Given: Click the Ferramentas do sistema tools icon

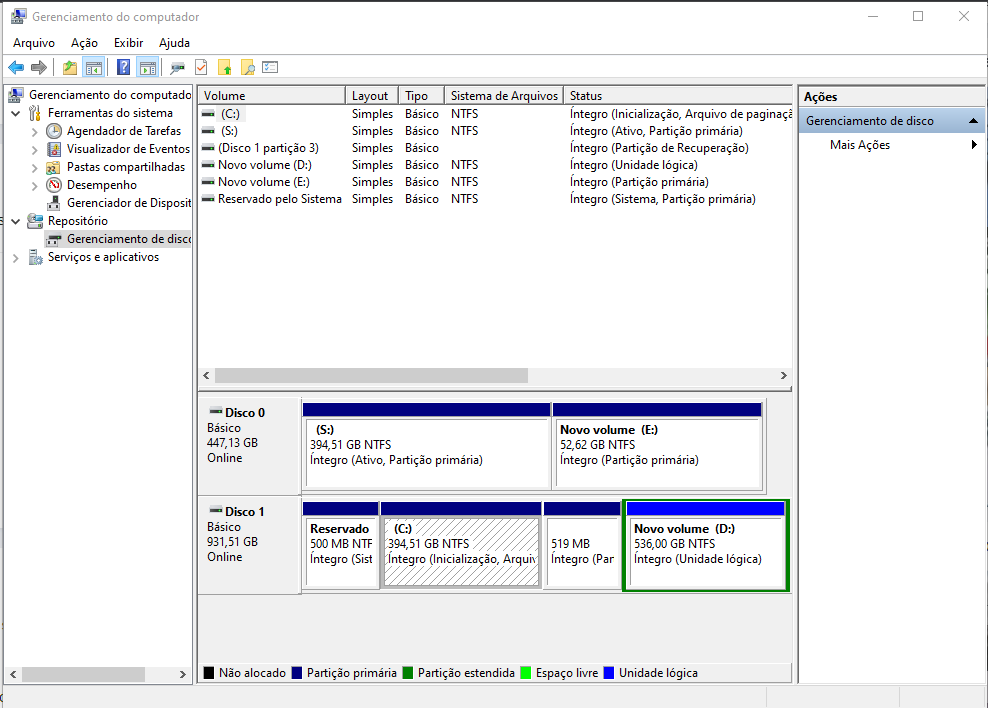Looking at the screenshot, I should (35, 113).
